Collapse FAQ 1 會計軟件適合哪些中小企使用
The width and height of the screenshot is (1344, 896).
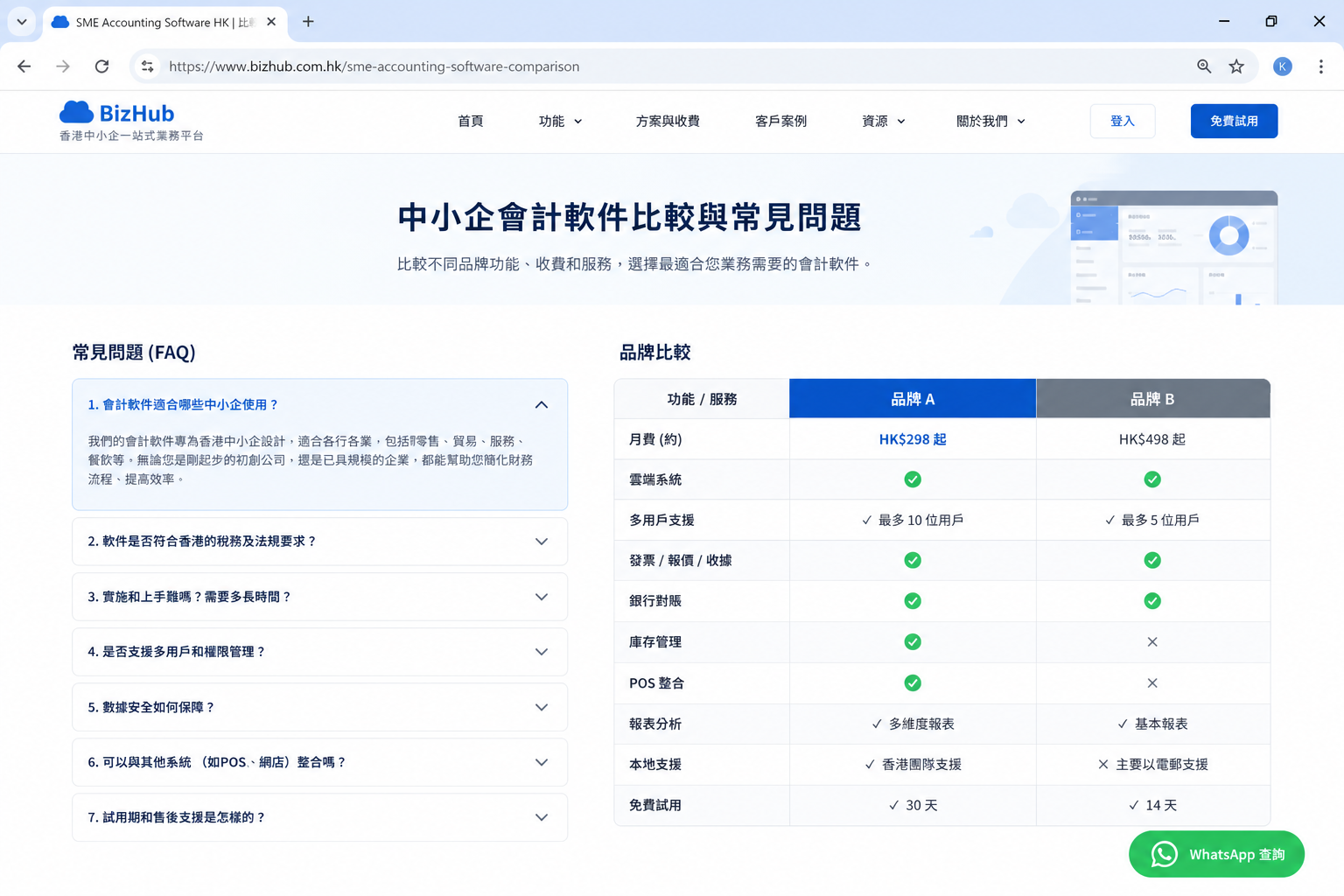pos(319,404)
